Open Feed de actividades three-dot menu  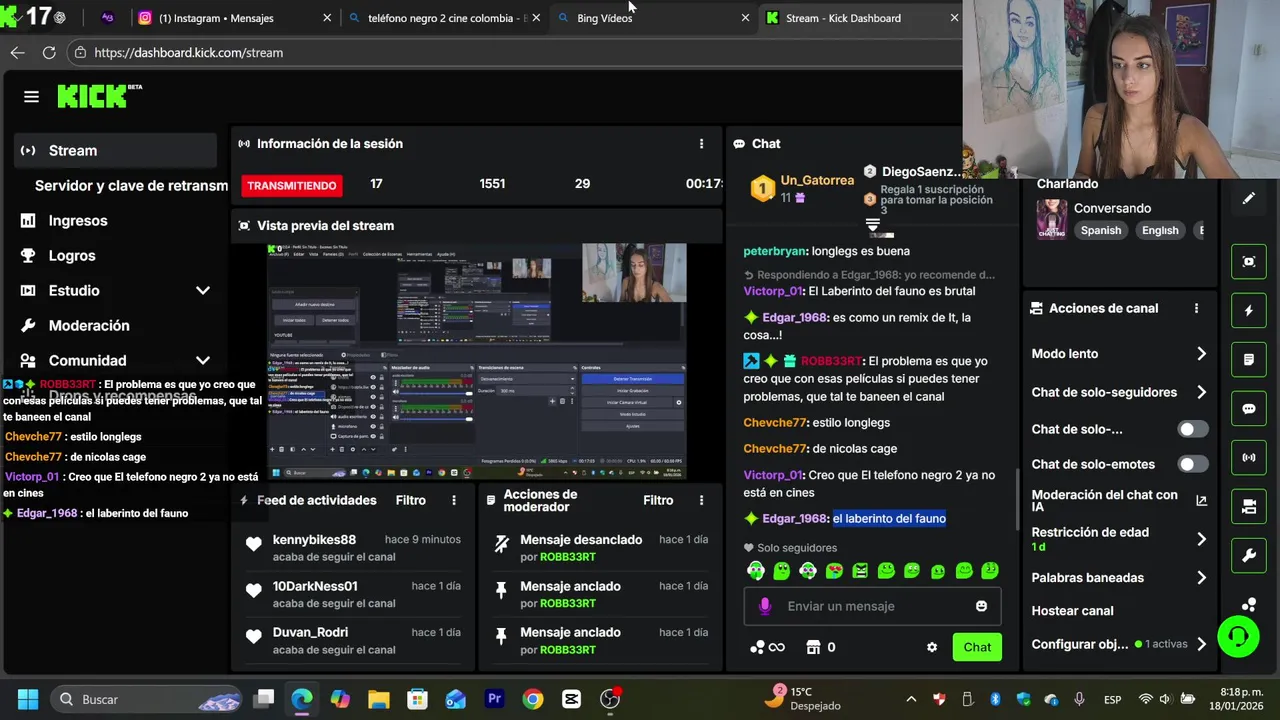click(x=454, y=500)
